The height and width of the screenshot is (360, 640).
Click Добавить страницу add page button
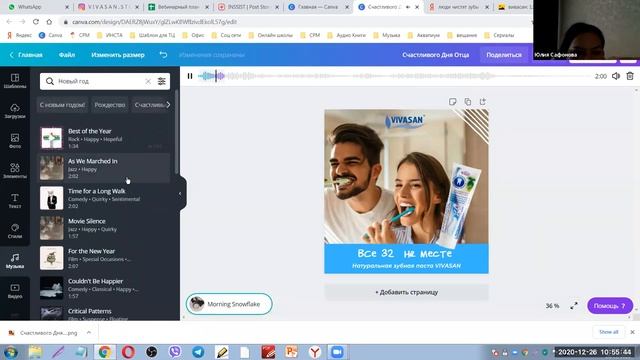click(407, 292)
